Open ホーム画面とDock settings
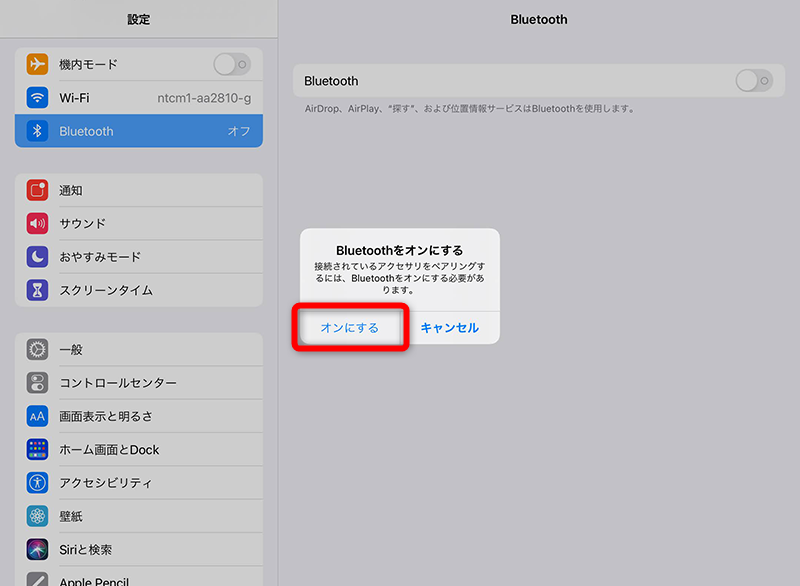Image resolution: width=800 pixels, height=586 pixels. pyautogui.click(x=139, y=449)
